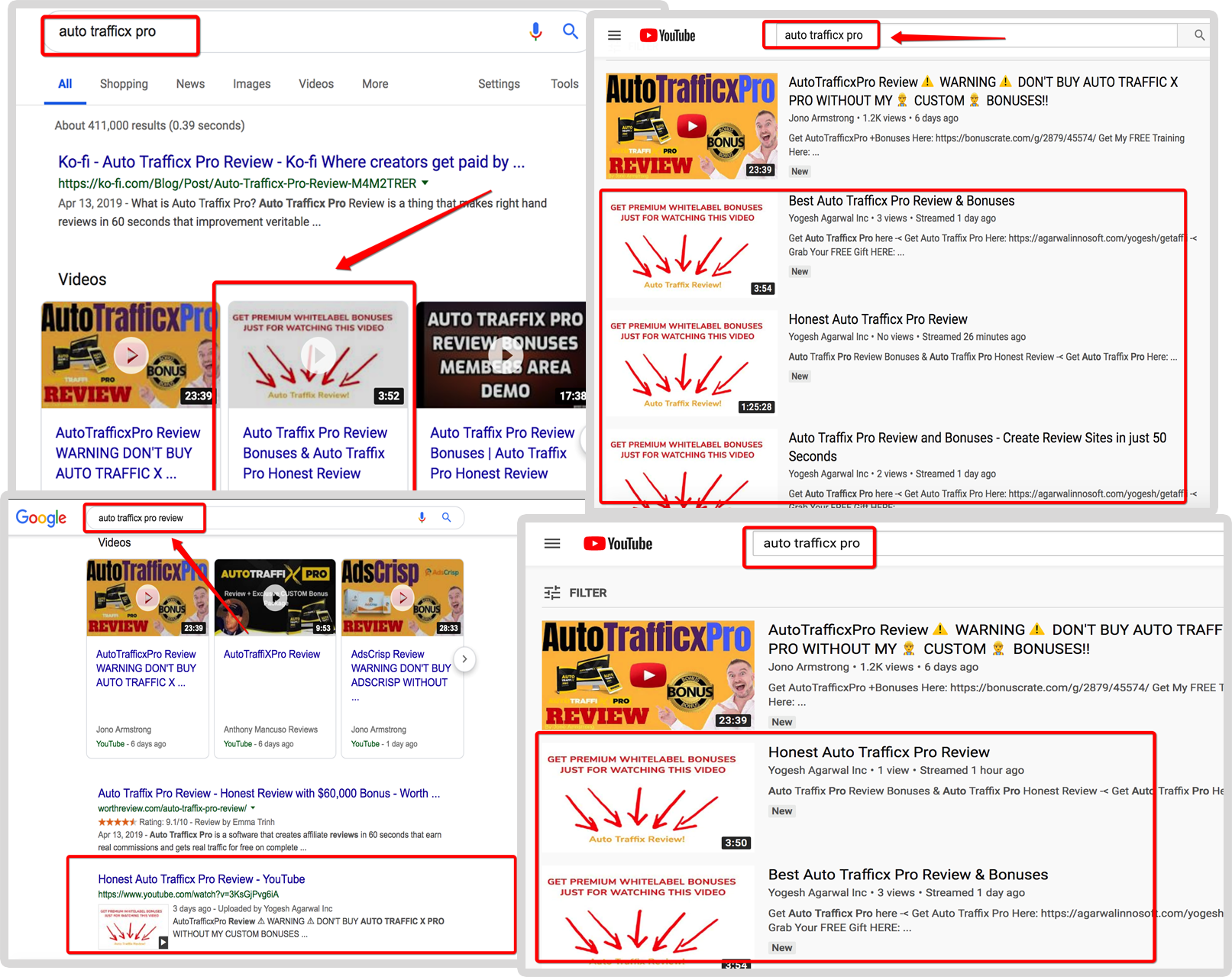Open Google search Settings
This screenshot has width=1232, height=977.
(x=499, y=84)
